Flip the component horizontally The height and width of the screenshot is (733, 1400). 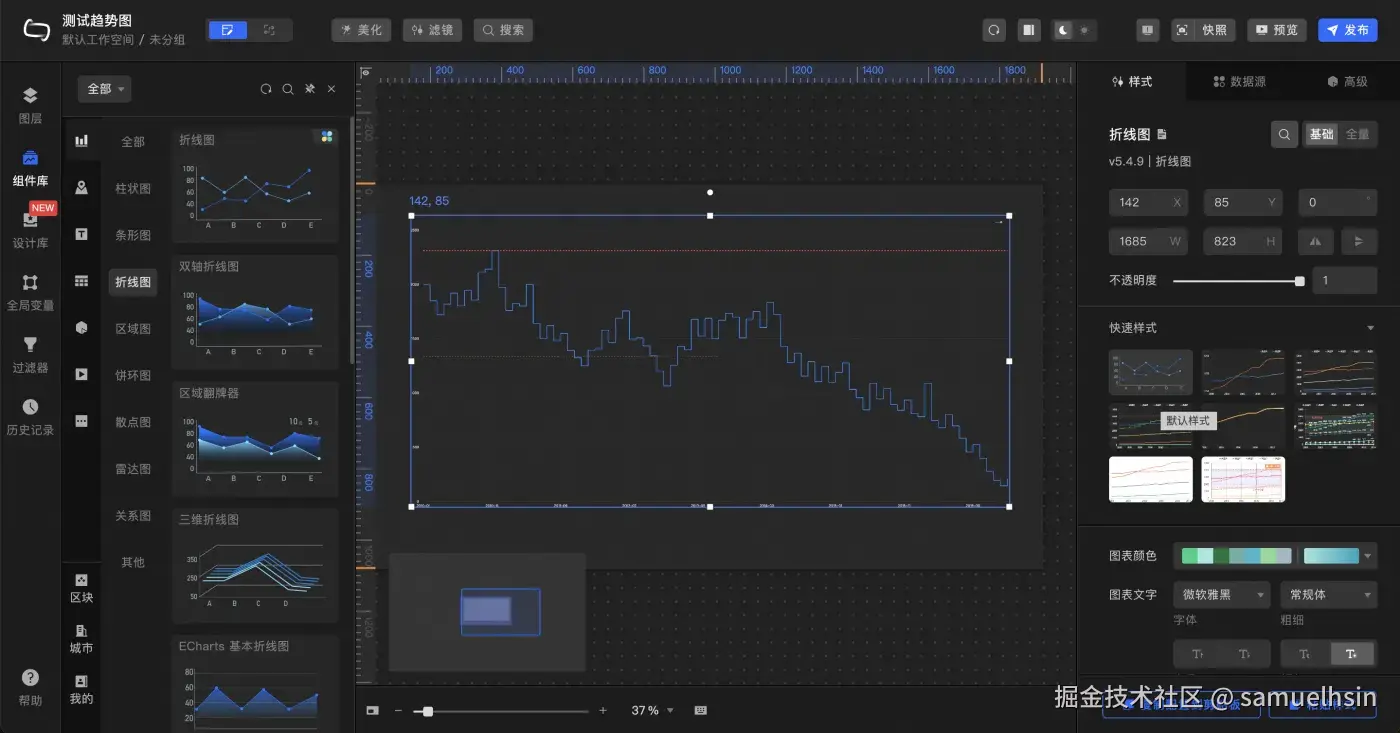[1314, 241]
